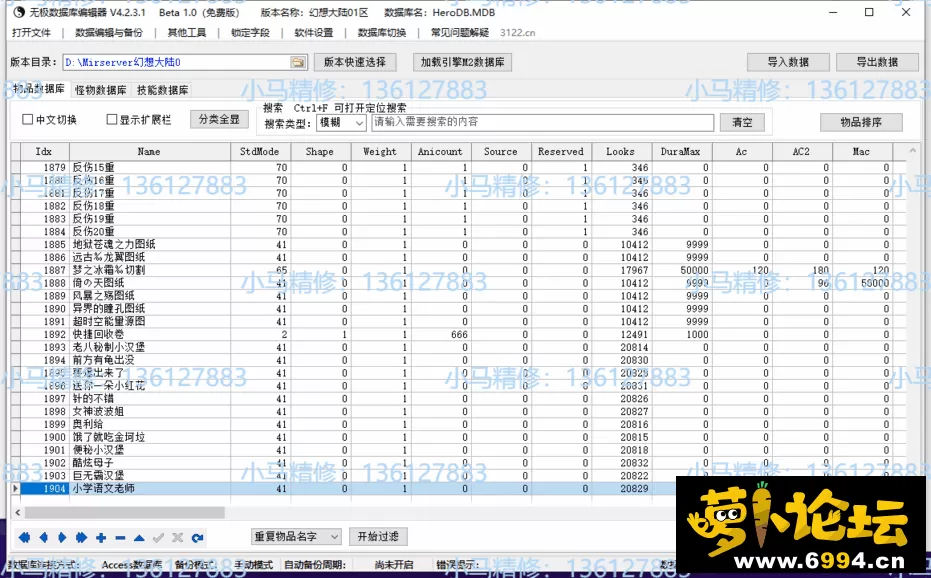Image resolution: width=931 pixels, height=578 pixels.
Task: Click the horizontal scrollbar thumb below table
Action: [x=125, y=512]
